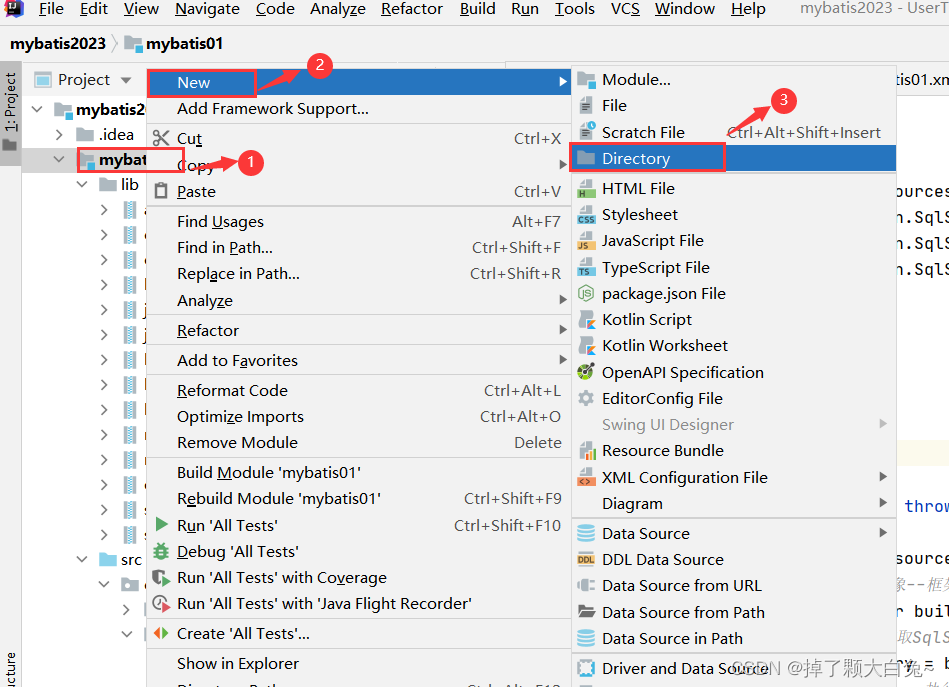Collapse the mybatis2023 root tree node
Image resolution: width=949 pixels, height=687 pixels.
tap(37, 110)
